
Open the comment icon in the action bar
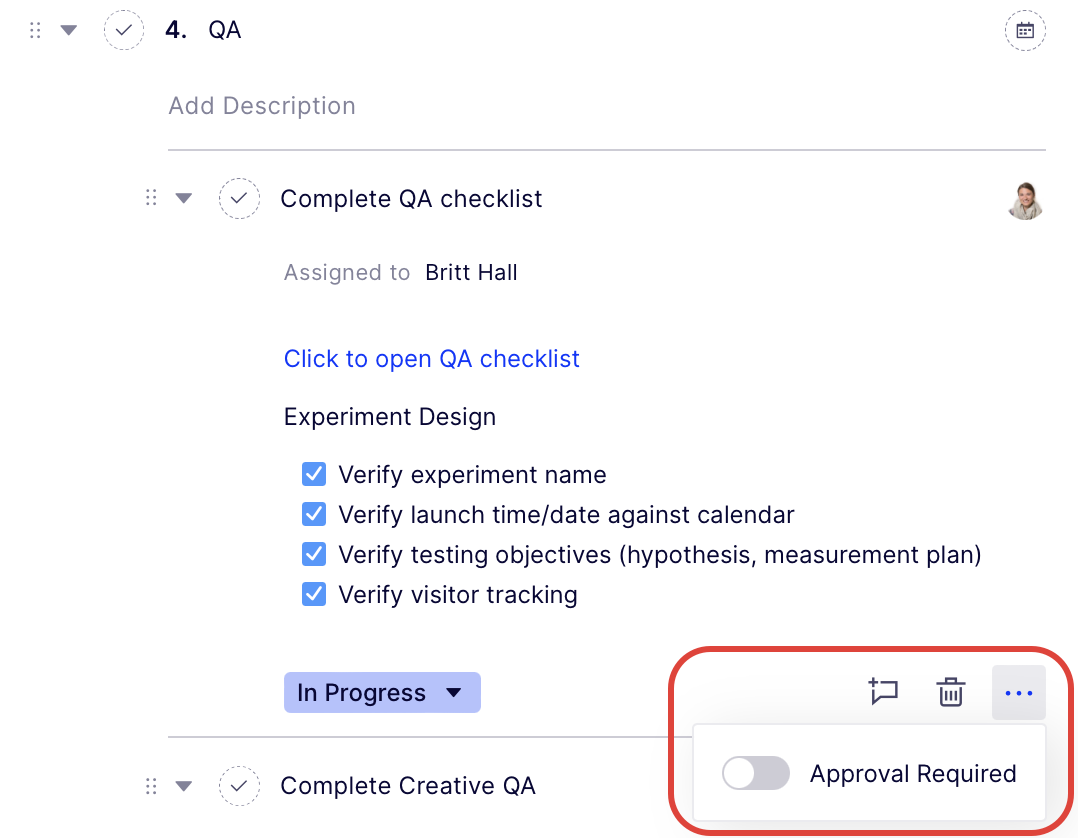[884, 692]
